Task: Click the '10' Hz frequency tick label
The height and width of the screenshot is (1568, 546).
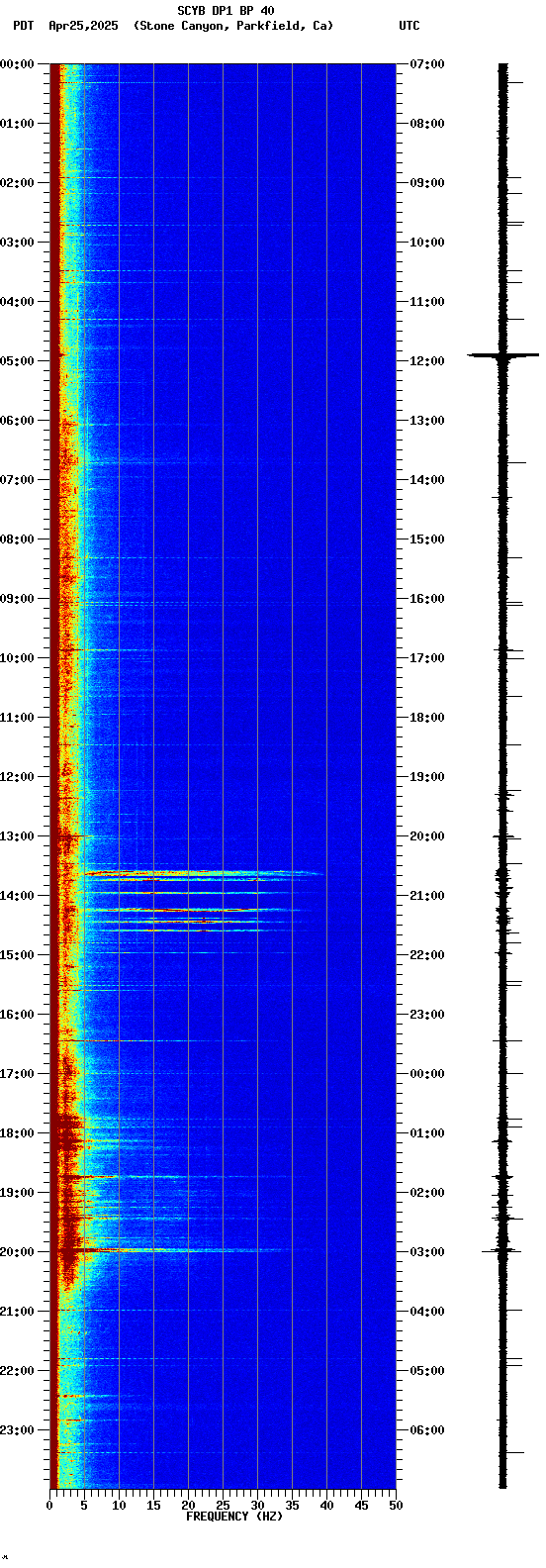Action: 119,1506
